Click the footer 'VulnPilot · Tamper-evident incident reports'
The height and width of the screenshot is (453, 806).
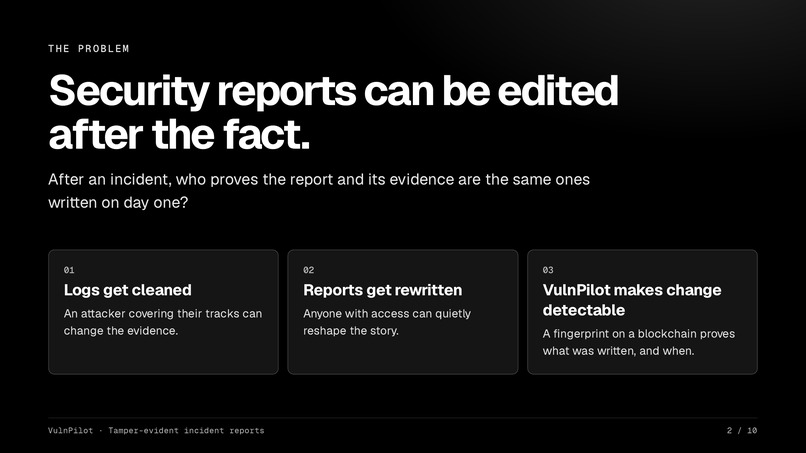coord(156,430)
